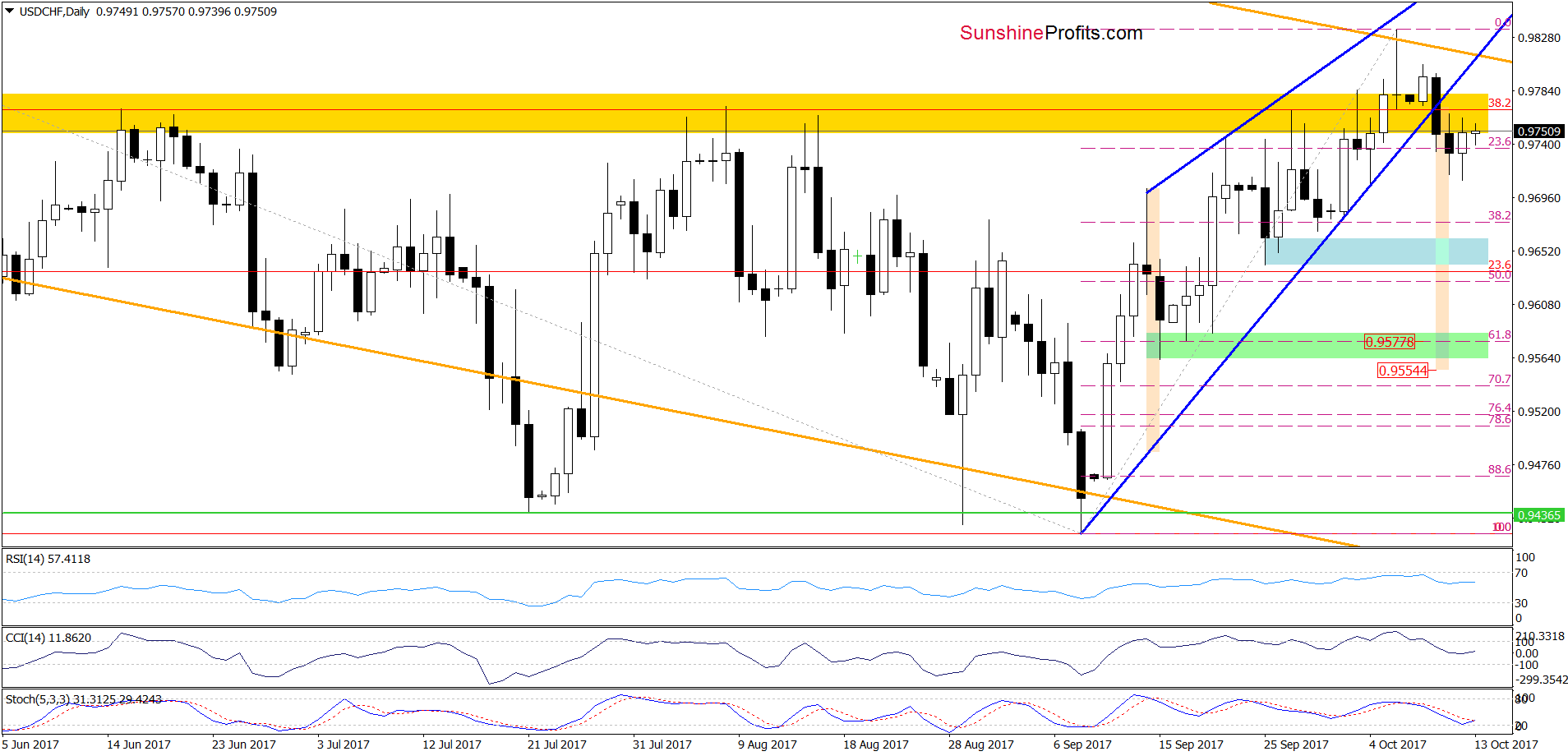This screenshot has height=756, width=1568.
Task: Select the green support level tag 0.94365
Action: click(x=1538, y=515)
